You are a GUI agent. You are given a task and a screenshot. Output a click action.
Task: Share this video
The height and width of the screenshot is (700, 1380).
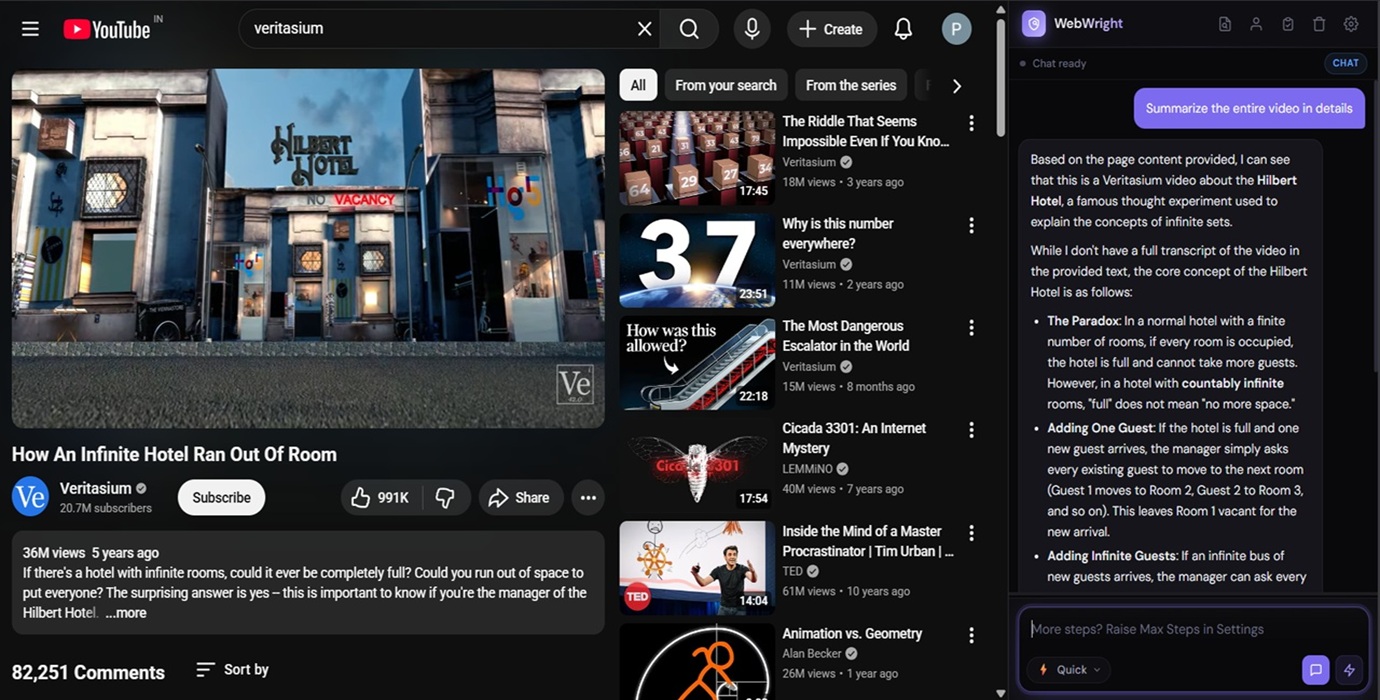(520, 497)
